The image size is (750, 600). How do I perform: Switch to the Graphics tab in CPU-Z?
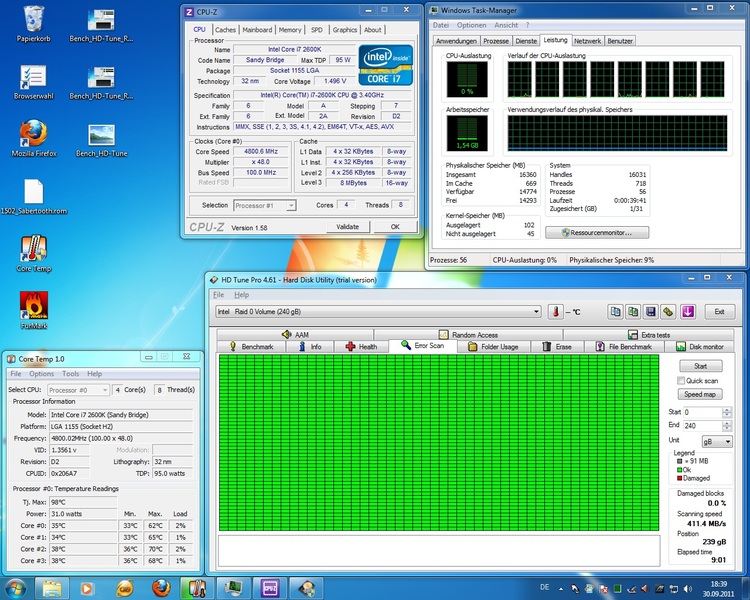pos(345,30)
